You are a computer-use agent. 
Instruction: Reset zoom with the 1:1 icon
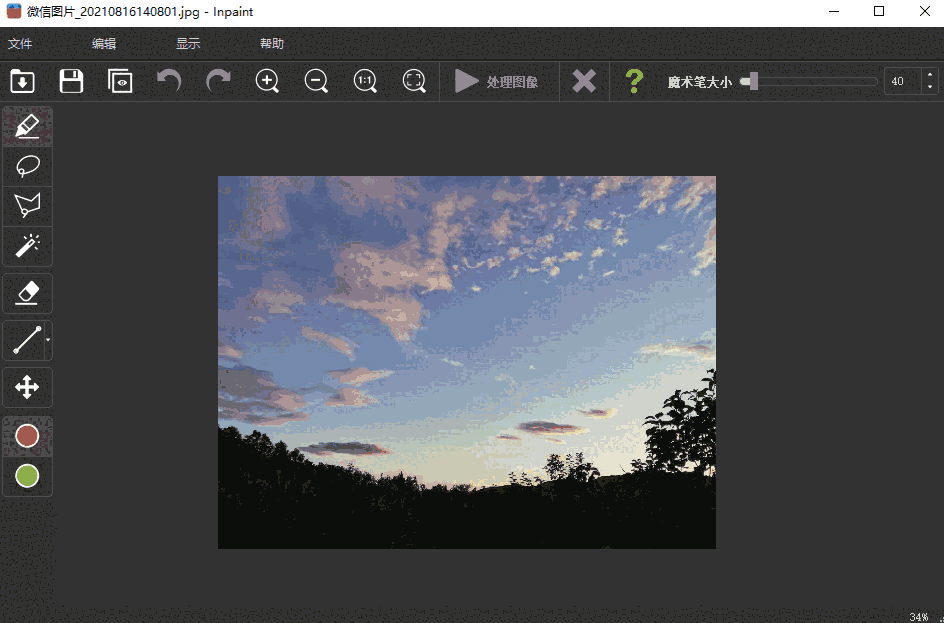tap(365, 81)
